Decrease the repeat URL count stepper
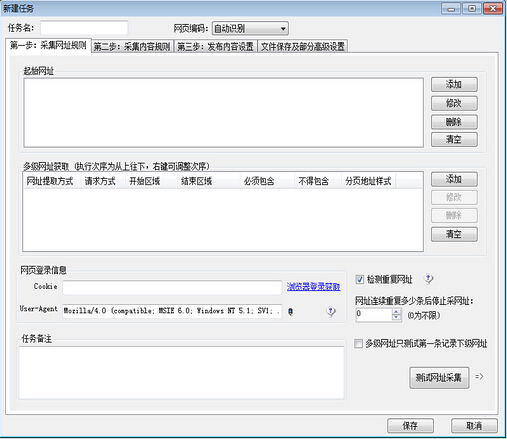The image size is (507, 439). (396, 317)
